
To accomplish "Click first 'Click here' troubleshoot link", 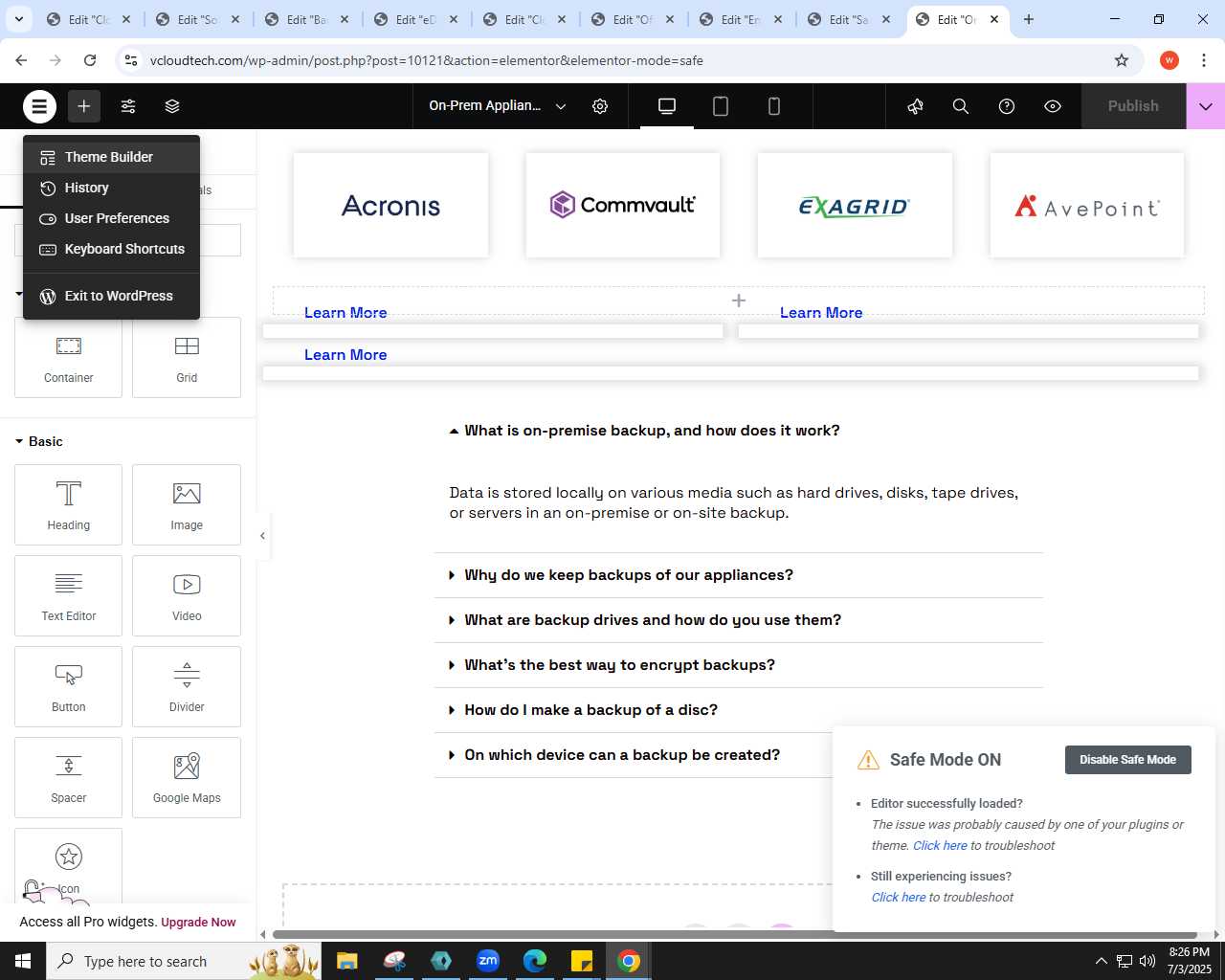I will tap(940, 846).
